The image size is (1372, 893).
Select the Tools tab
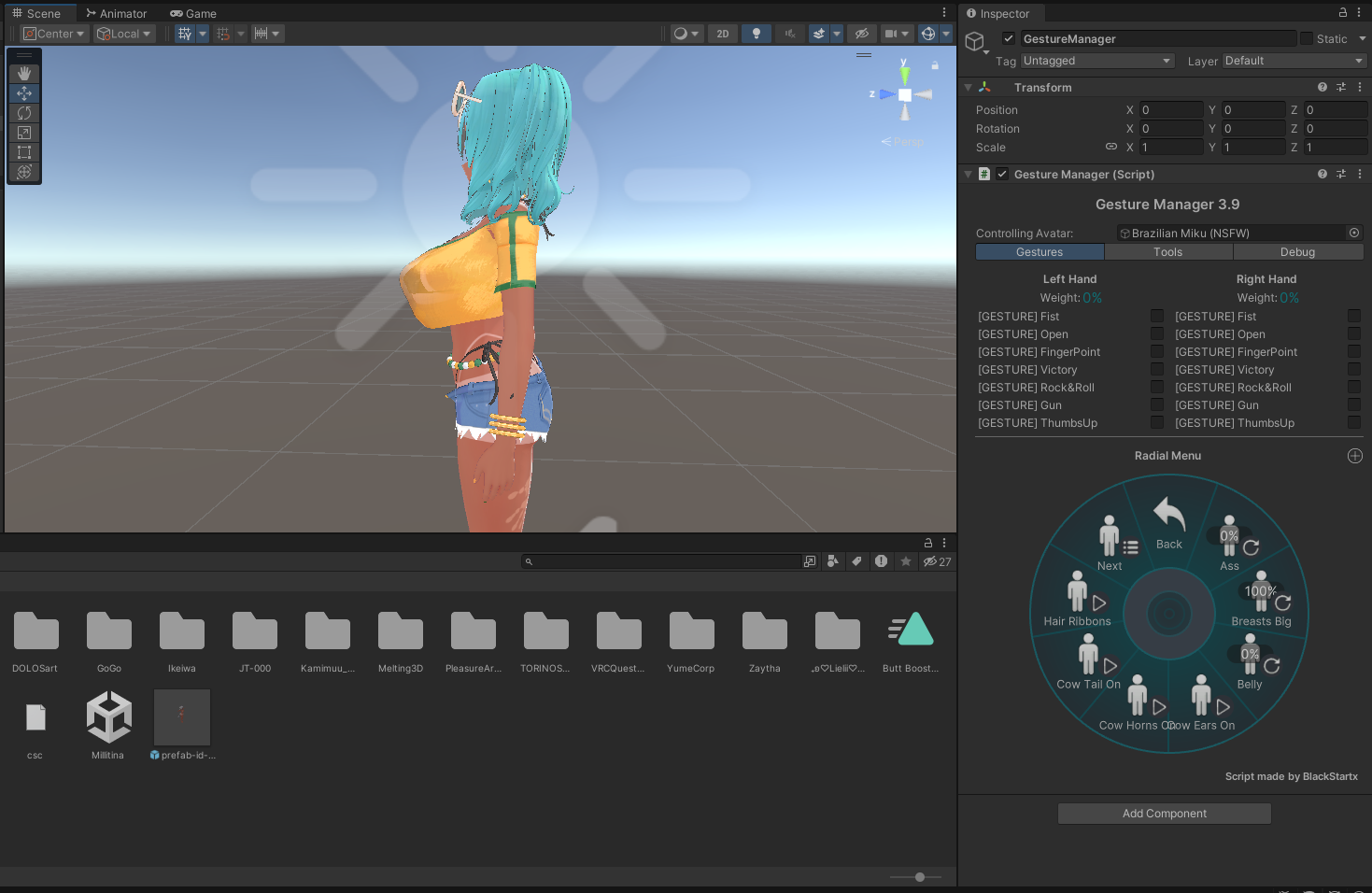click(x=1168, y=252)
